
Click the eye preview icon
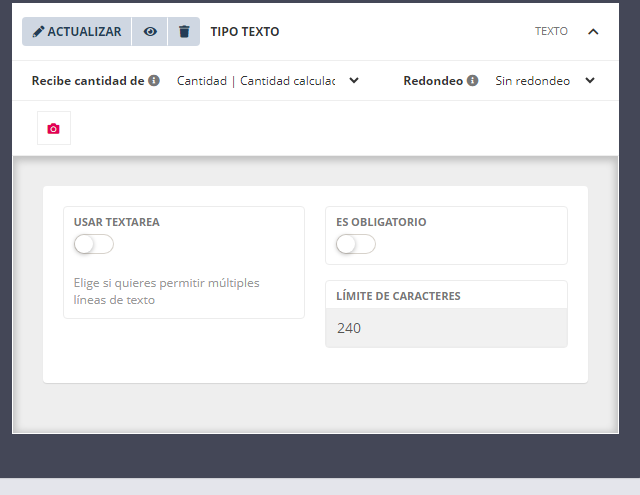point(150,32)
